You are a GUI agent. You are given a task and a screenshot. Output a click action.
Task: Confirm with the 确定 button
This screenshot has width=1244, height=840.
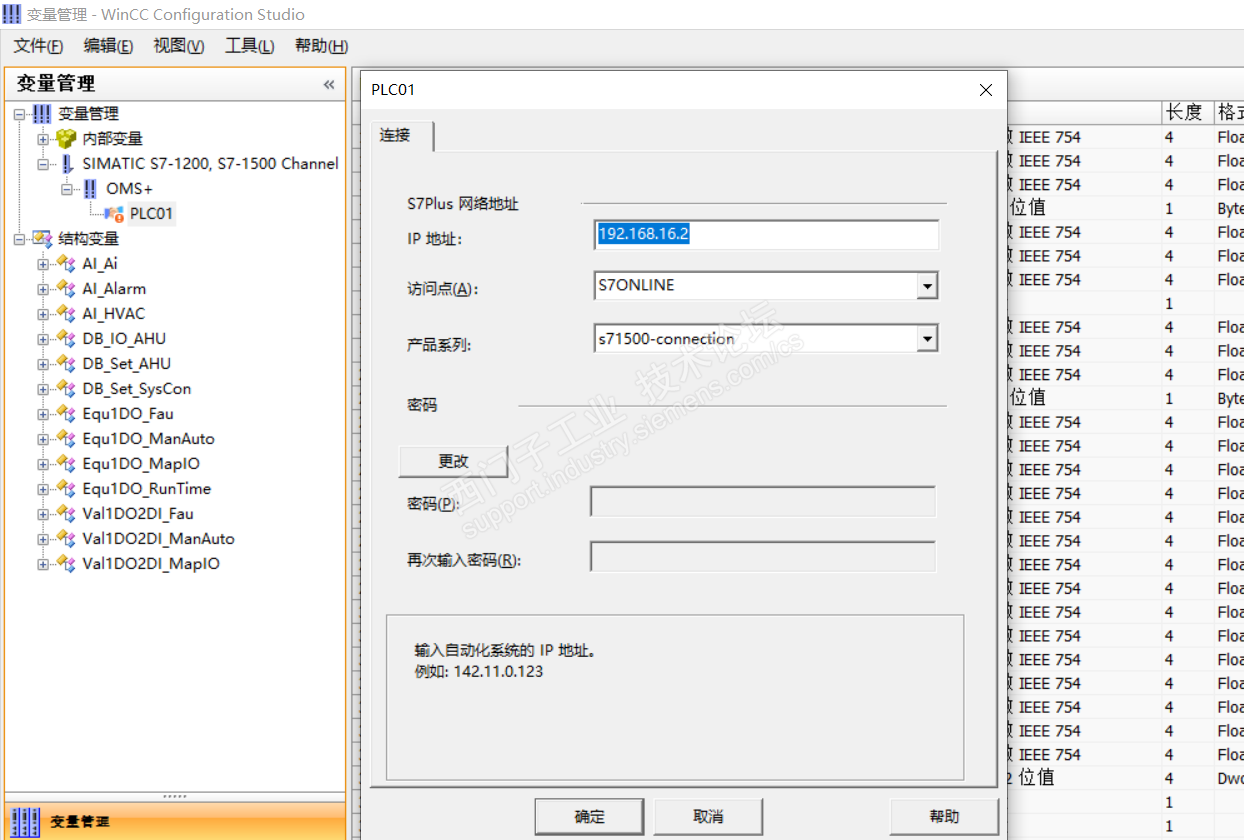[x=589, y=817]
